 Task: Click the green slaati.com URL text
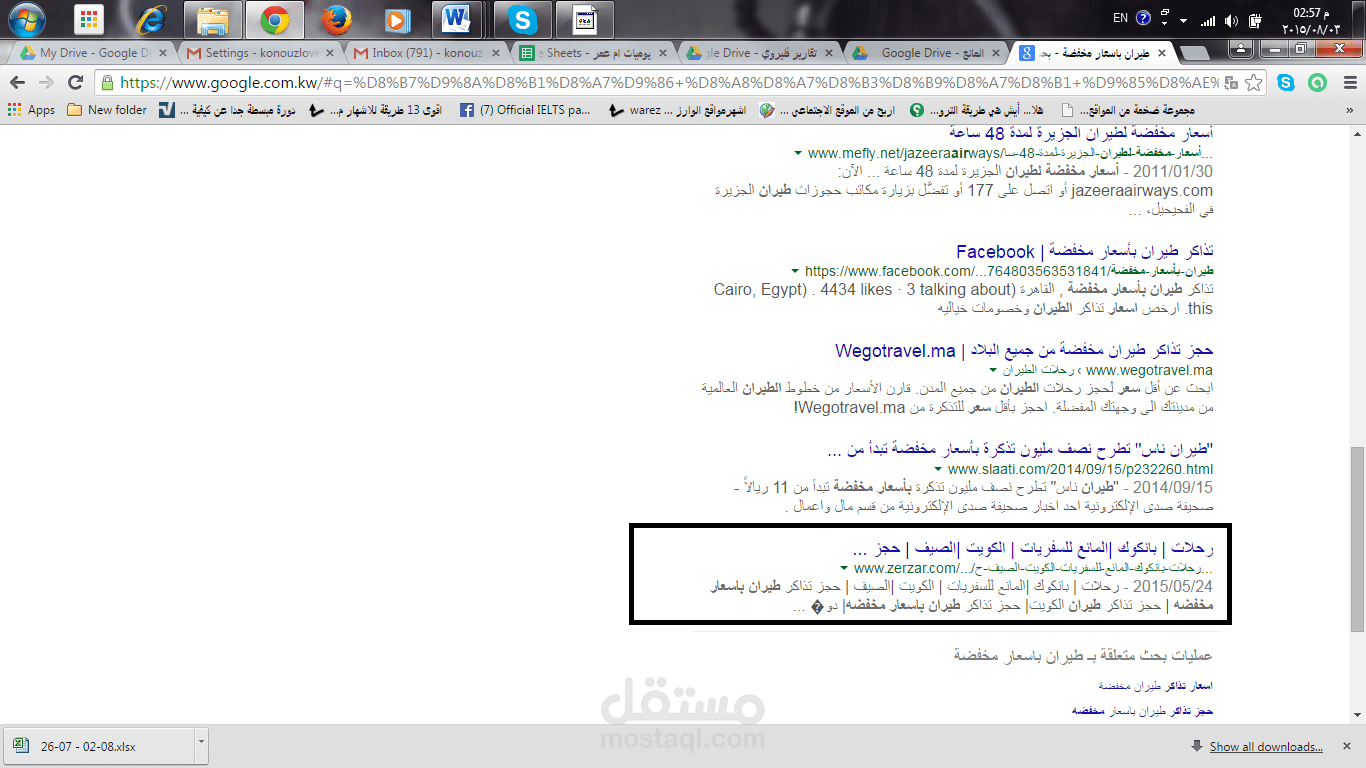[x=1080, y=469]
